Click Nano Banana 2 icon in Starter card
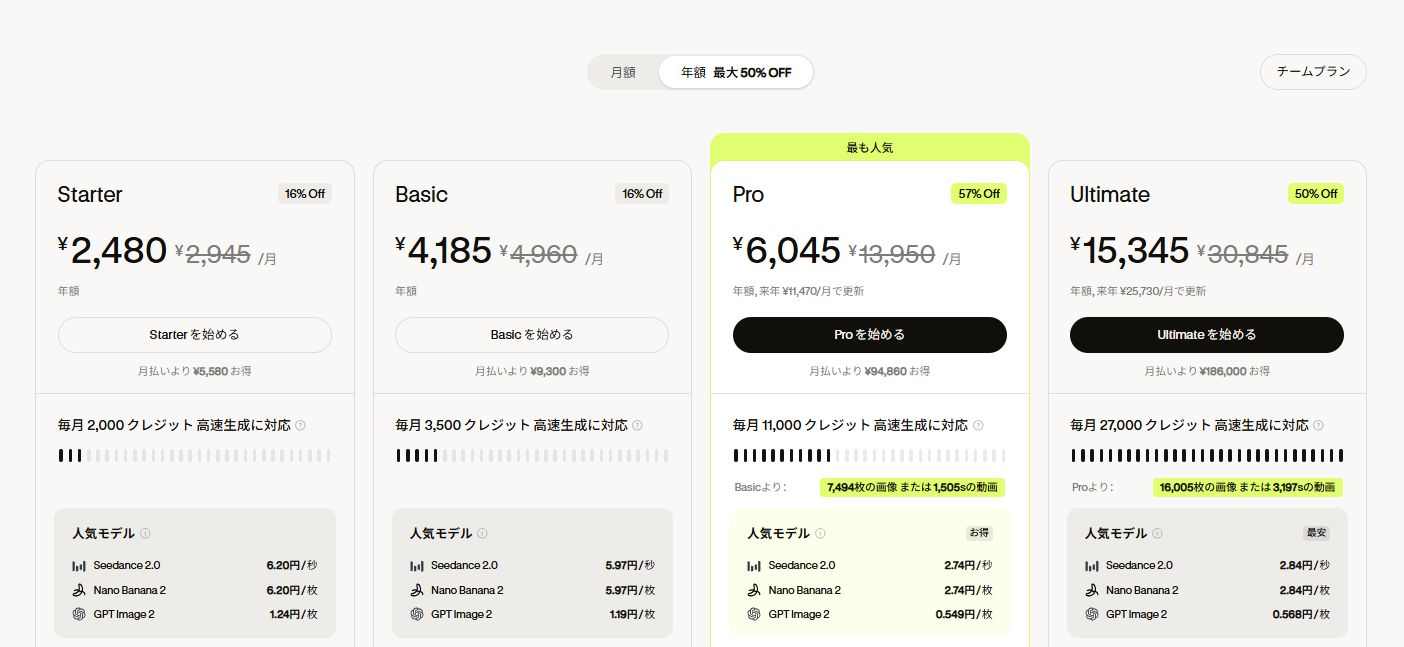Screen dimensions: 1404x647 [x=79, y=590]
